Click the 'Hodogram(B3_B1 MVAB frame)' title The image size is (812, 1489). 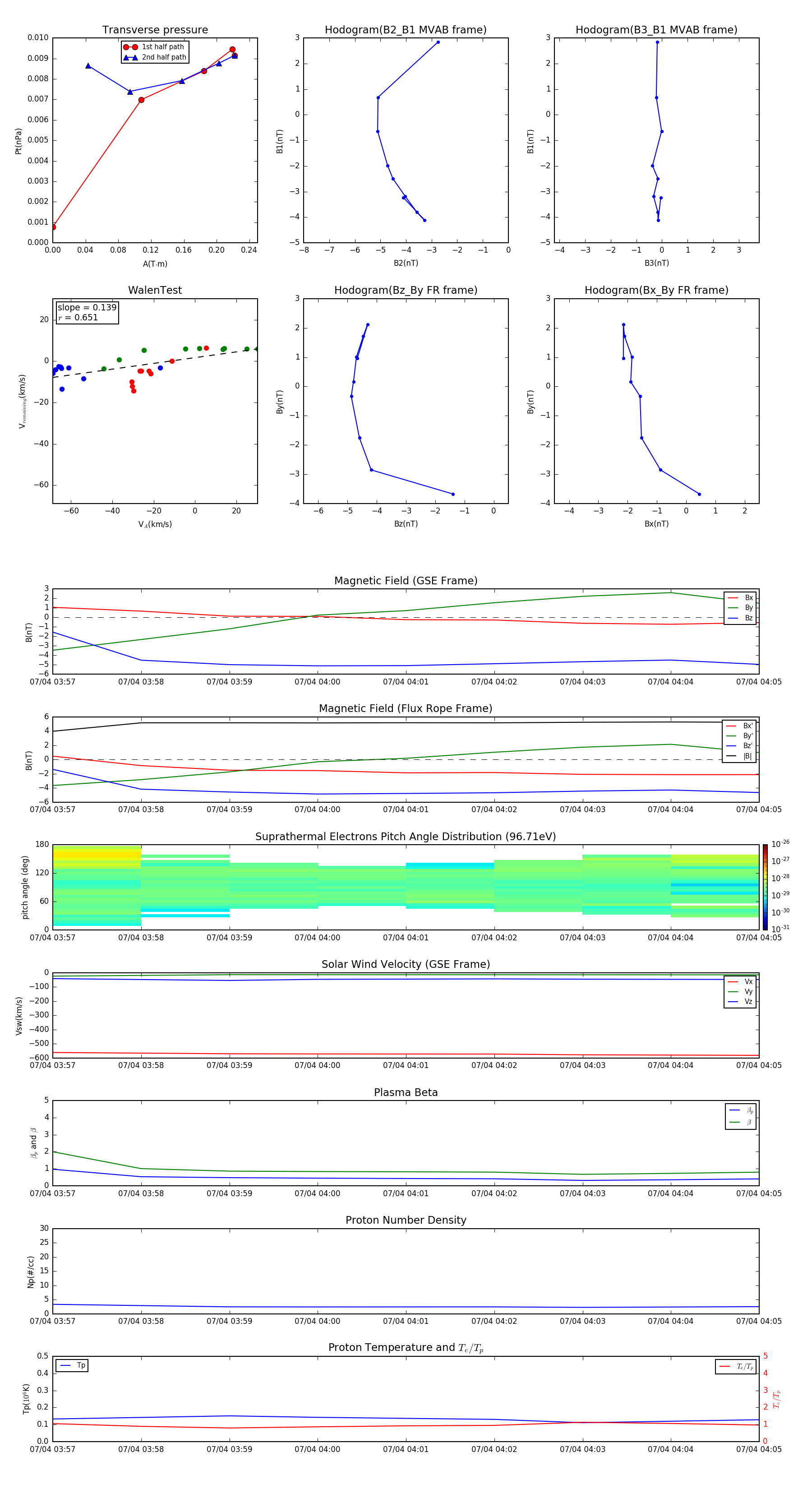tap(656, 30)
